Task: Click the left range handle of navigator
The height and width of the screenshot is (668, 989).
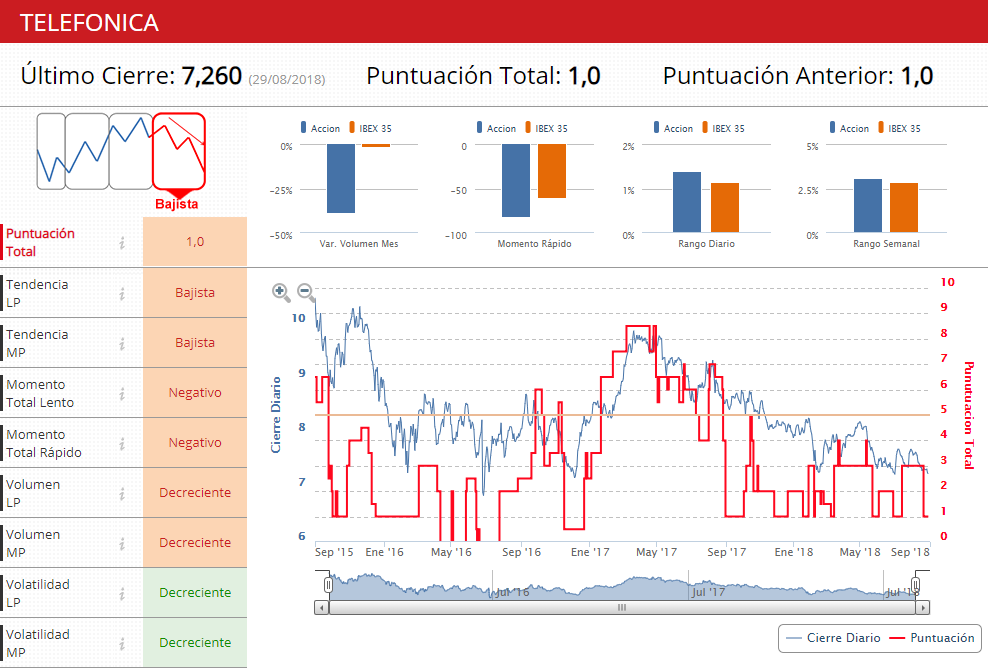Action: click(328, 585)
